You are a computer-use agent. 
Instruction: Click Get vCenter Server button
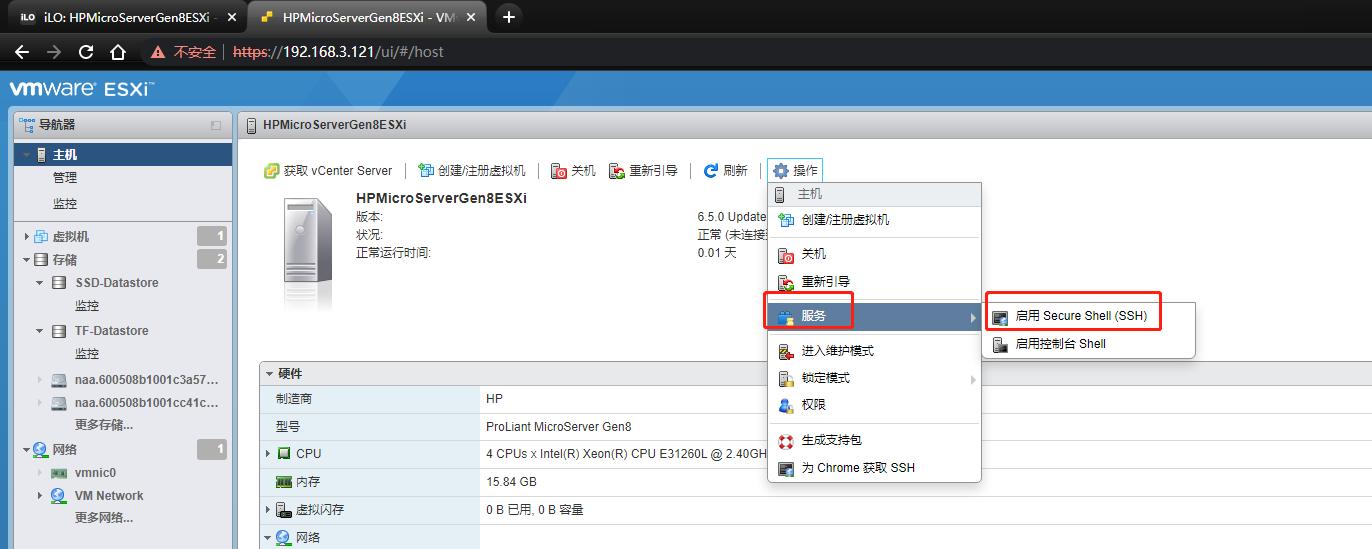coord(328,171)
